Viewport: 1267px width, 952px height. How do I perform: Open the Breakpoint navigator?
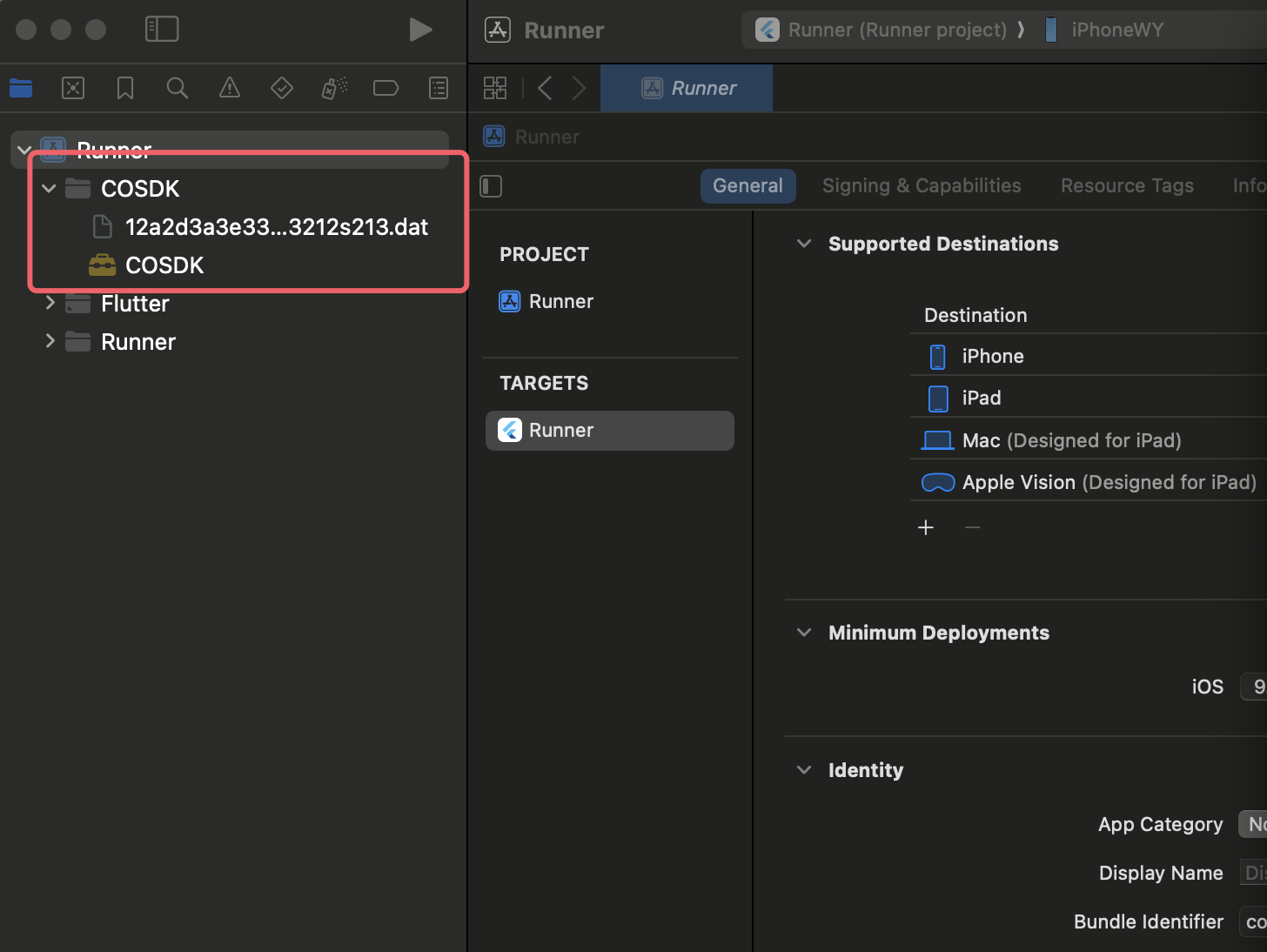coord(385,88)
